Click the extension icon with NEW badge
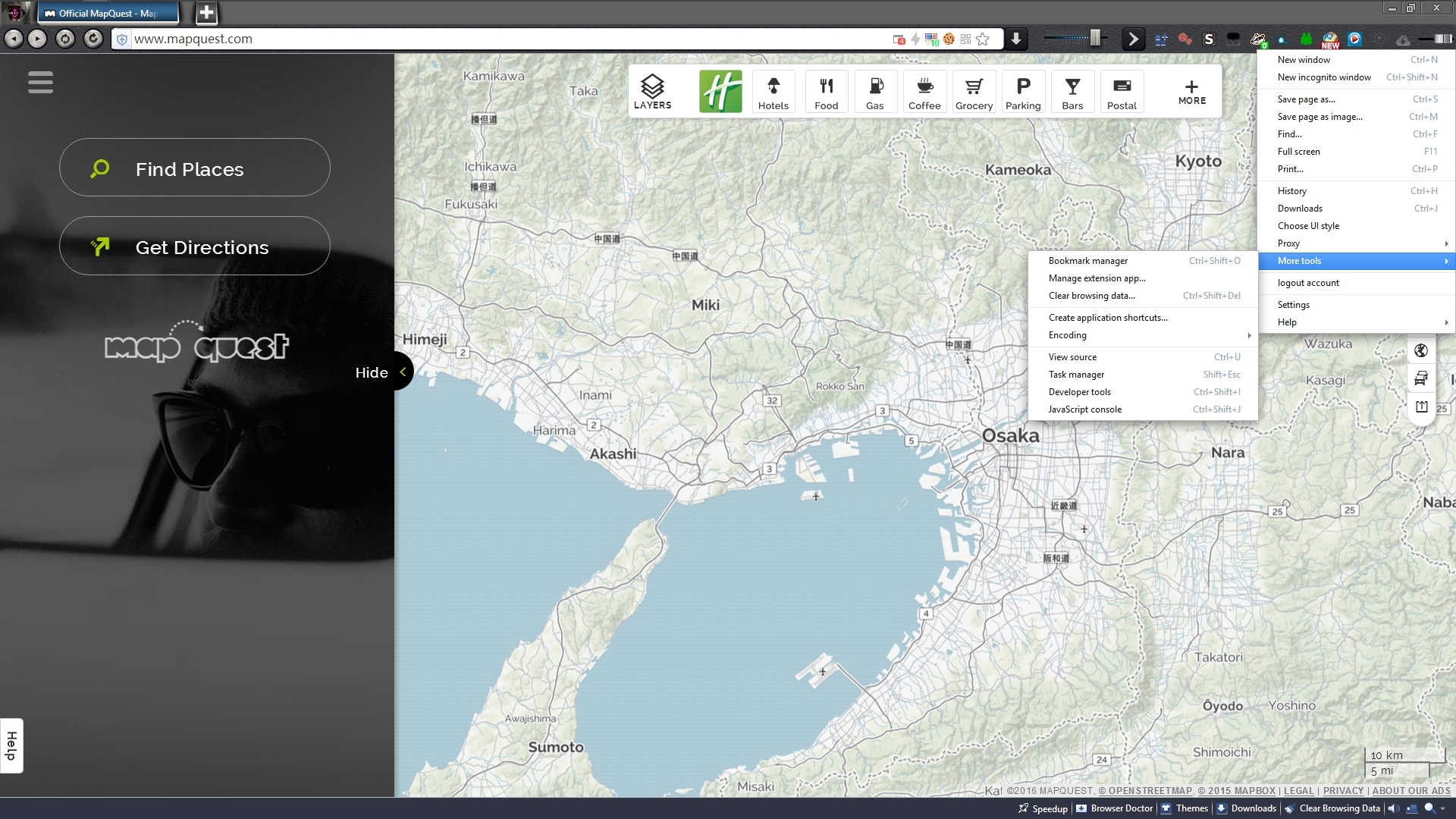1456x819 pixels. coord(1330,40)
